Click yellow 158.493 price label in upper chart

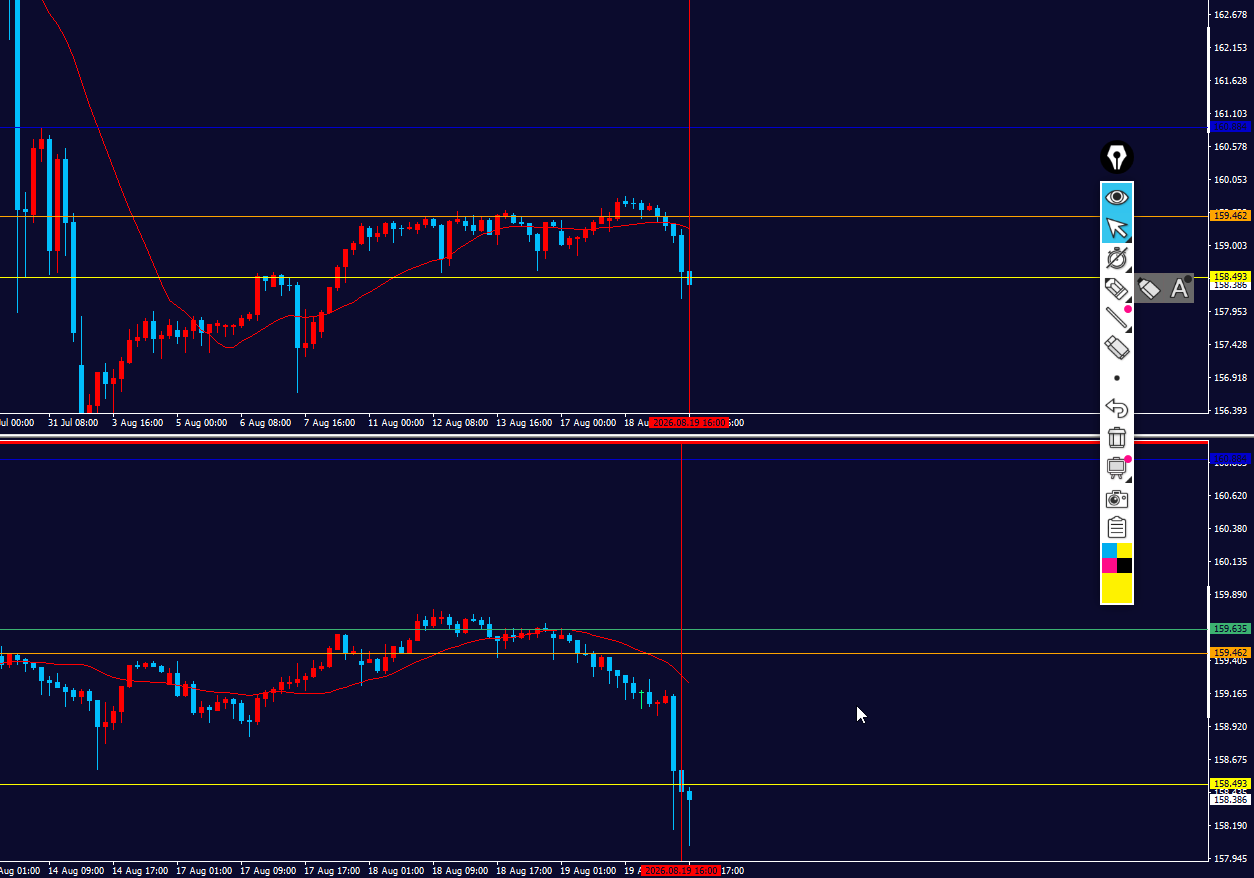1230,277
